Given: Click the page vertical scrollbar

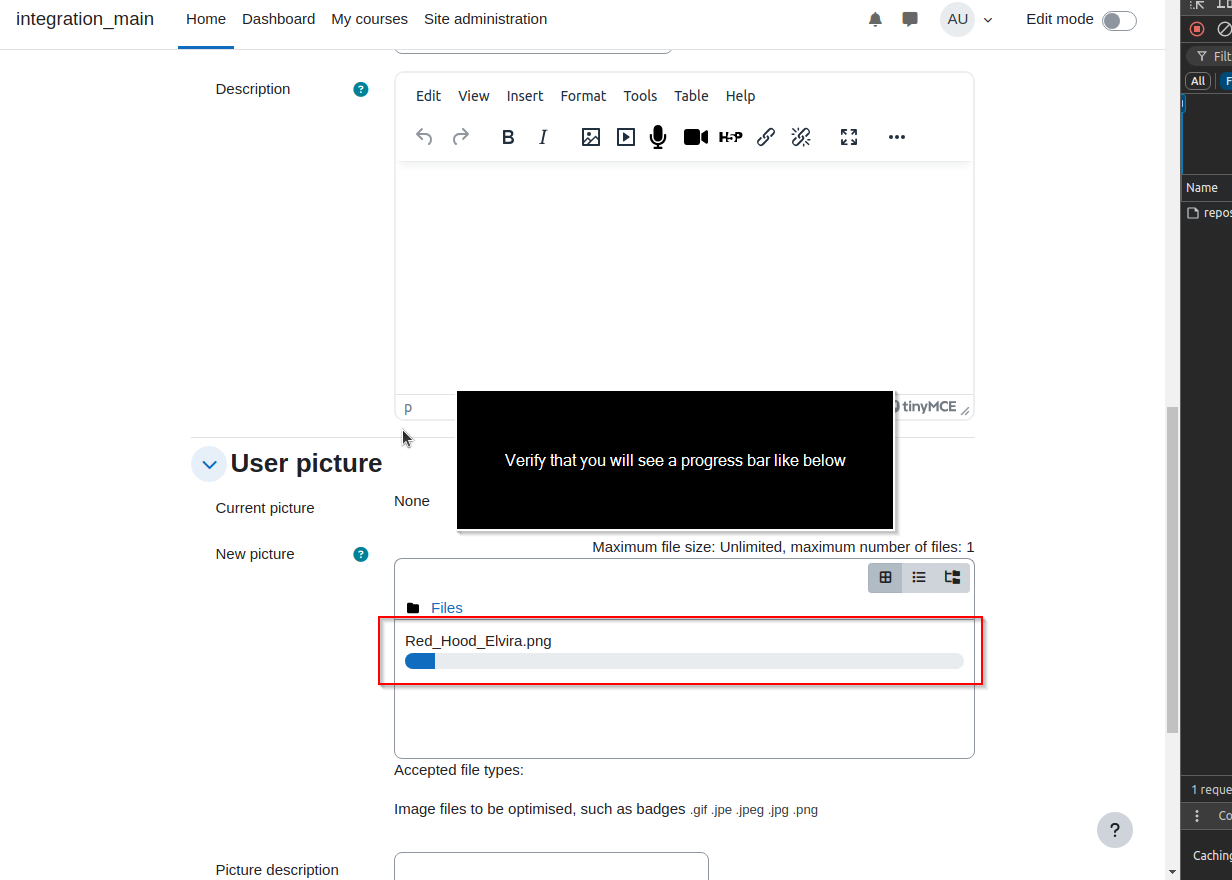Looking at the screenshot, I should click(x=1173, y=570).
